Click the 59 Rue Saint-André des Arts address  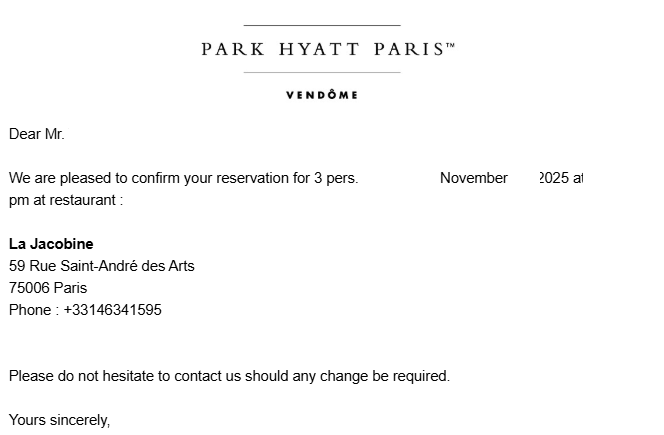[102, 266]
